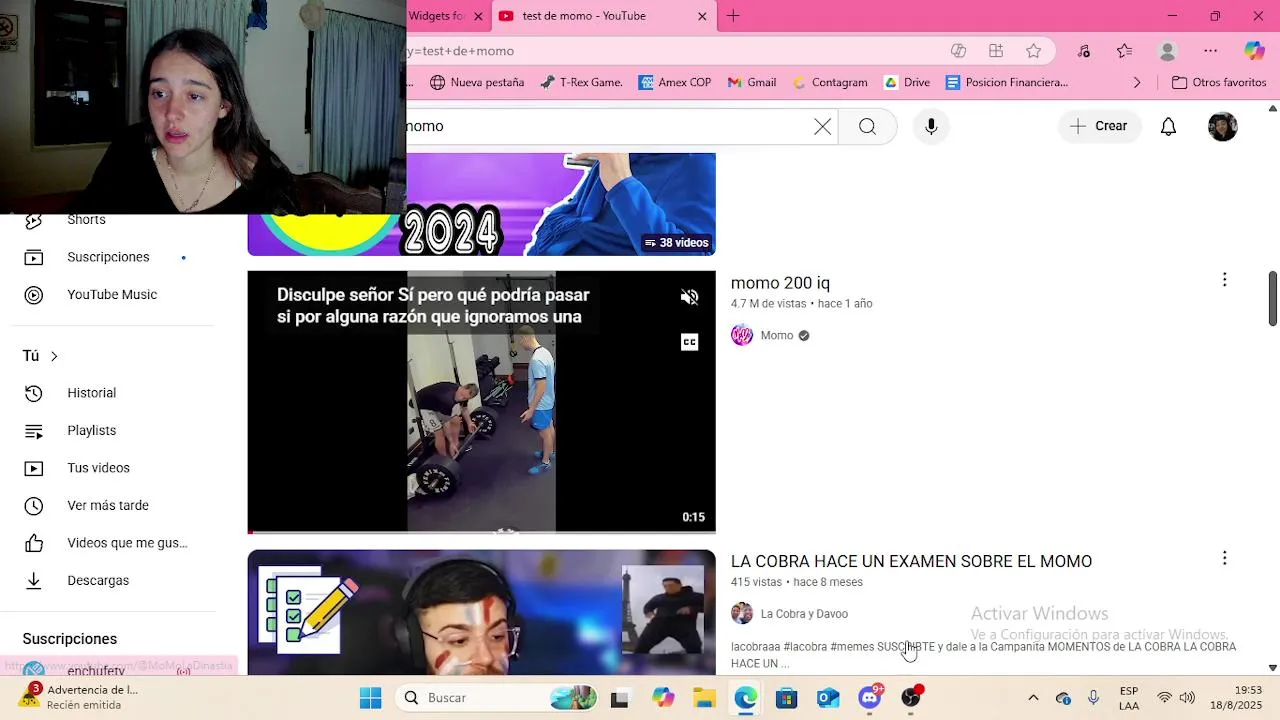This screenshot has width=1280, height=720.
Task: Open La Cobra y Davoo channel avatar
Action: coord(742,613)
